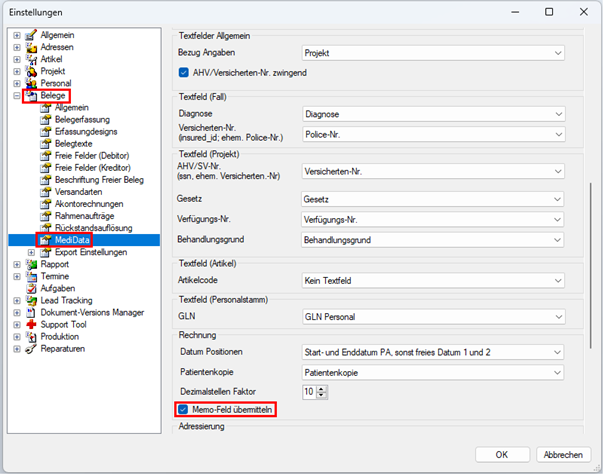Open the Gesetz dropdown

tap(433, 199)
